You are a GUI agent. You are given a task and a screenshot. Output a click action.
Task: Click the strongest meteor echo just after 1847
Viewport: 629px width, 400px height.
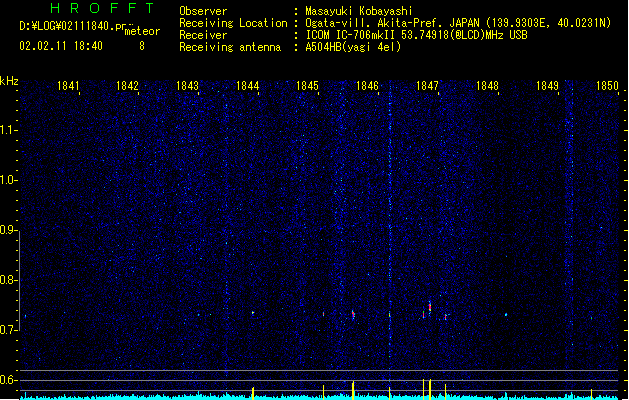tap(430, 308)
